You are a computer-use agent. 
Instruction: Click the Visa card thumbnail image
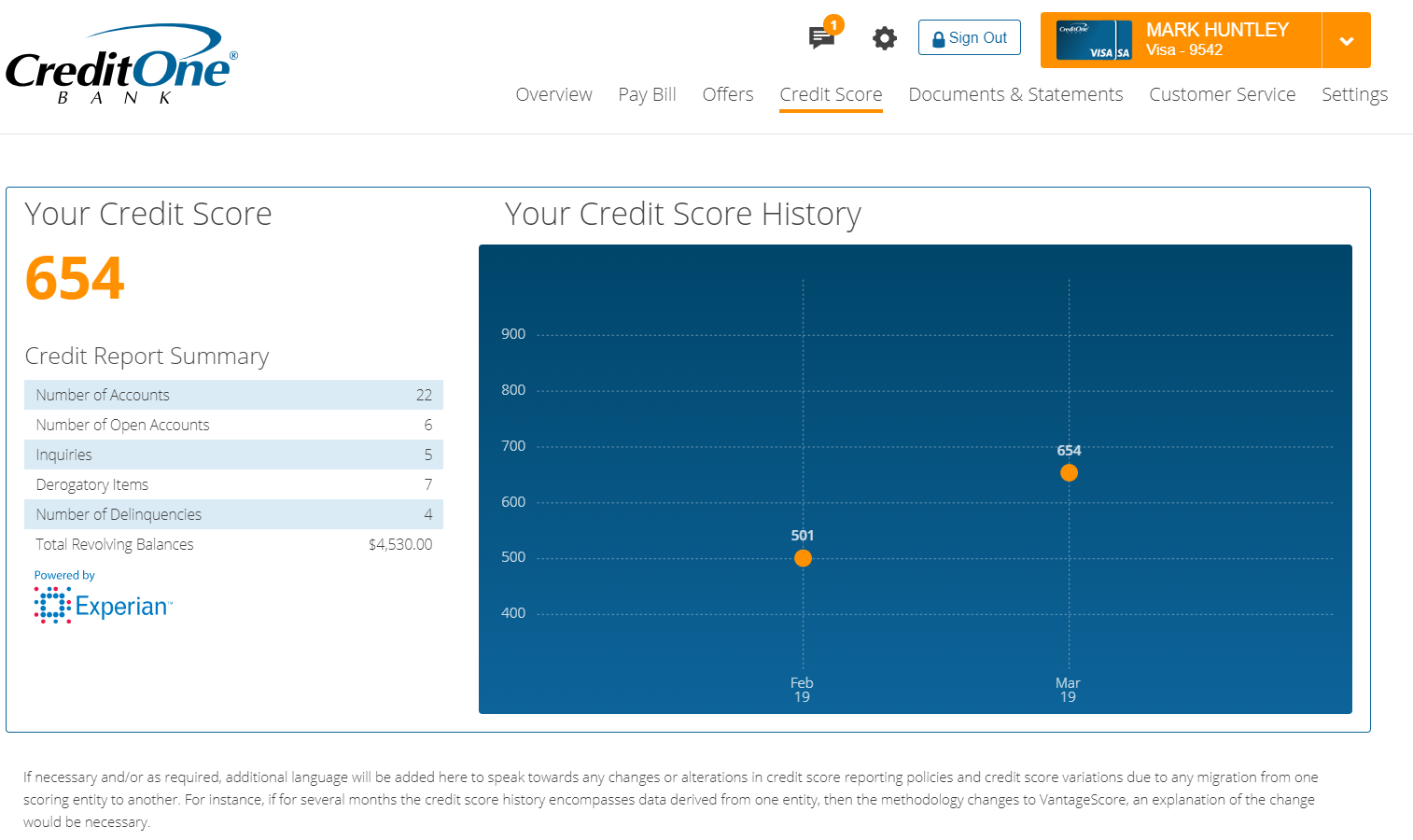click(x=1094, y=40)
